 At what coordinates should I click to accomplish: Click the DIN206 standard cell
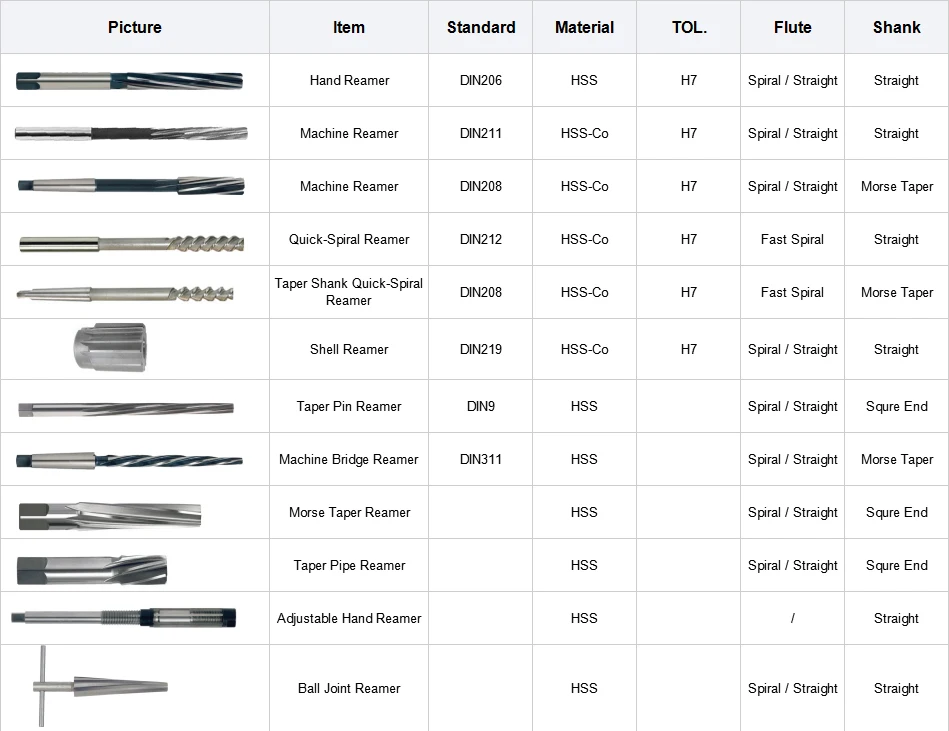point(481,80)
